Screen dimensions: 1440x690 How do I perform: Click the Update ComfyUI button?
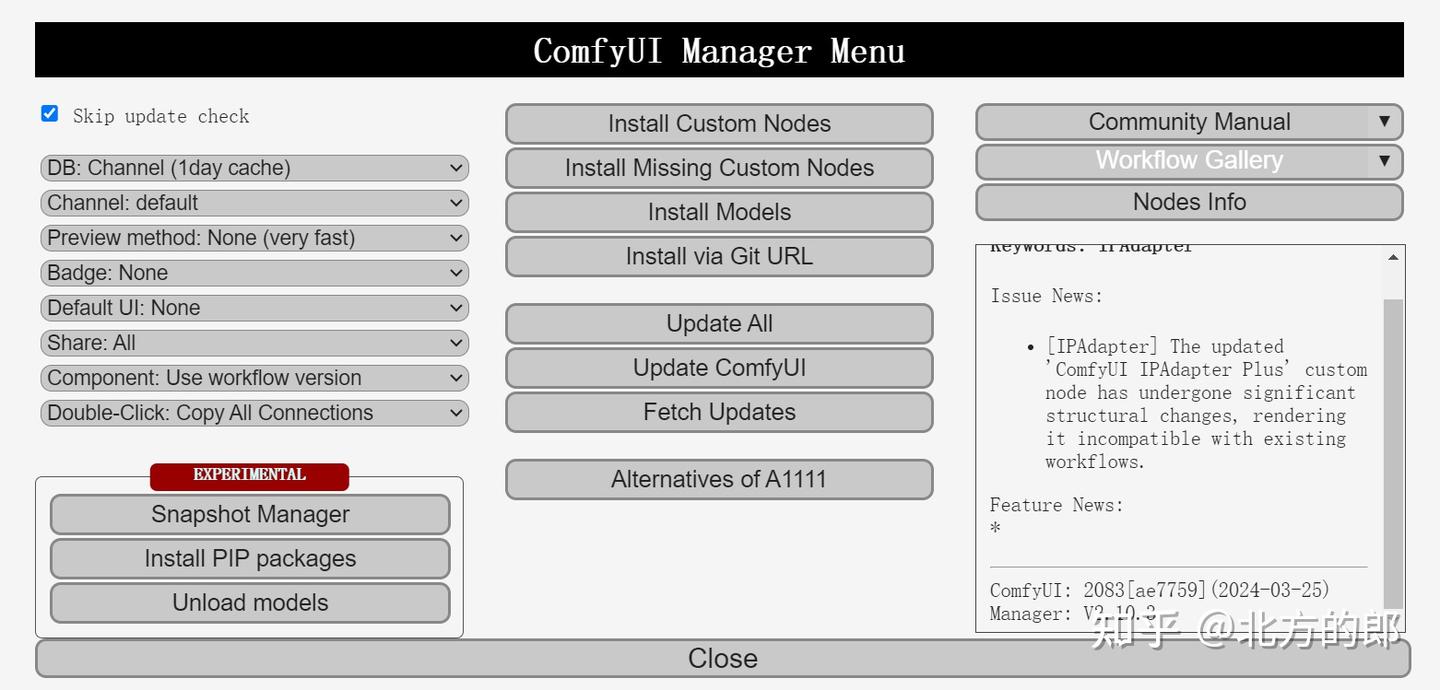[719, 368]
